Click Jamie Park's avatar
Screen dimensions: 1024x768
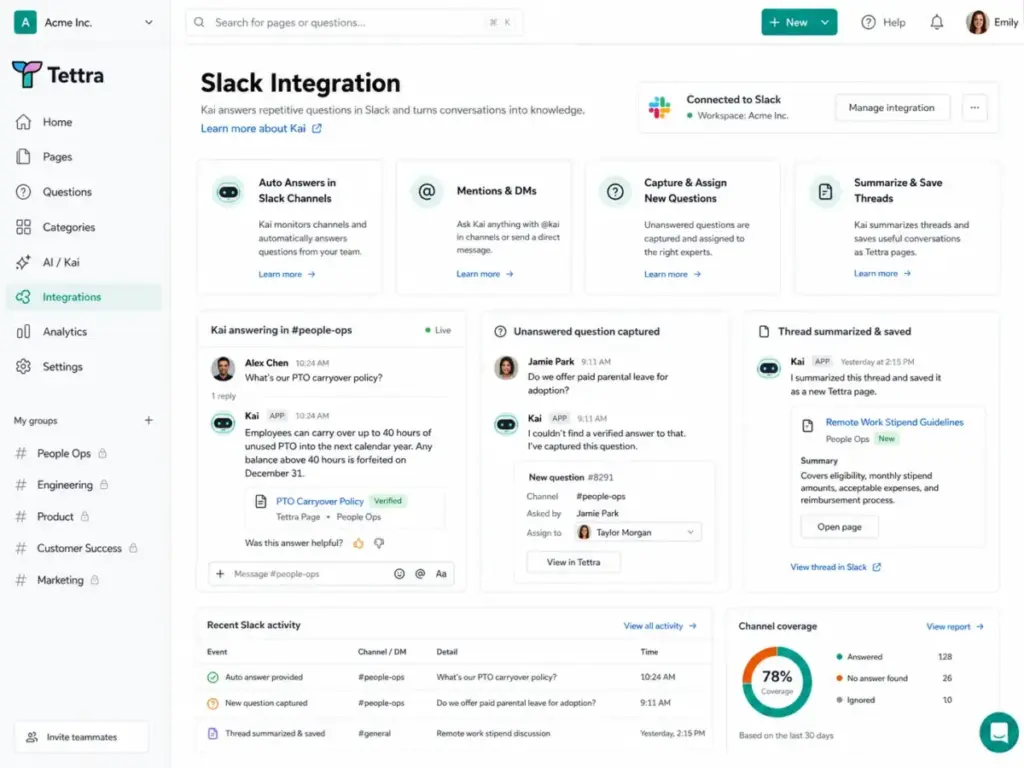coord(506,368)
